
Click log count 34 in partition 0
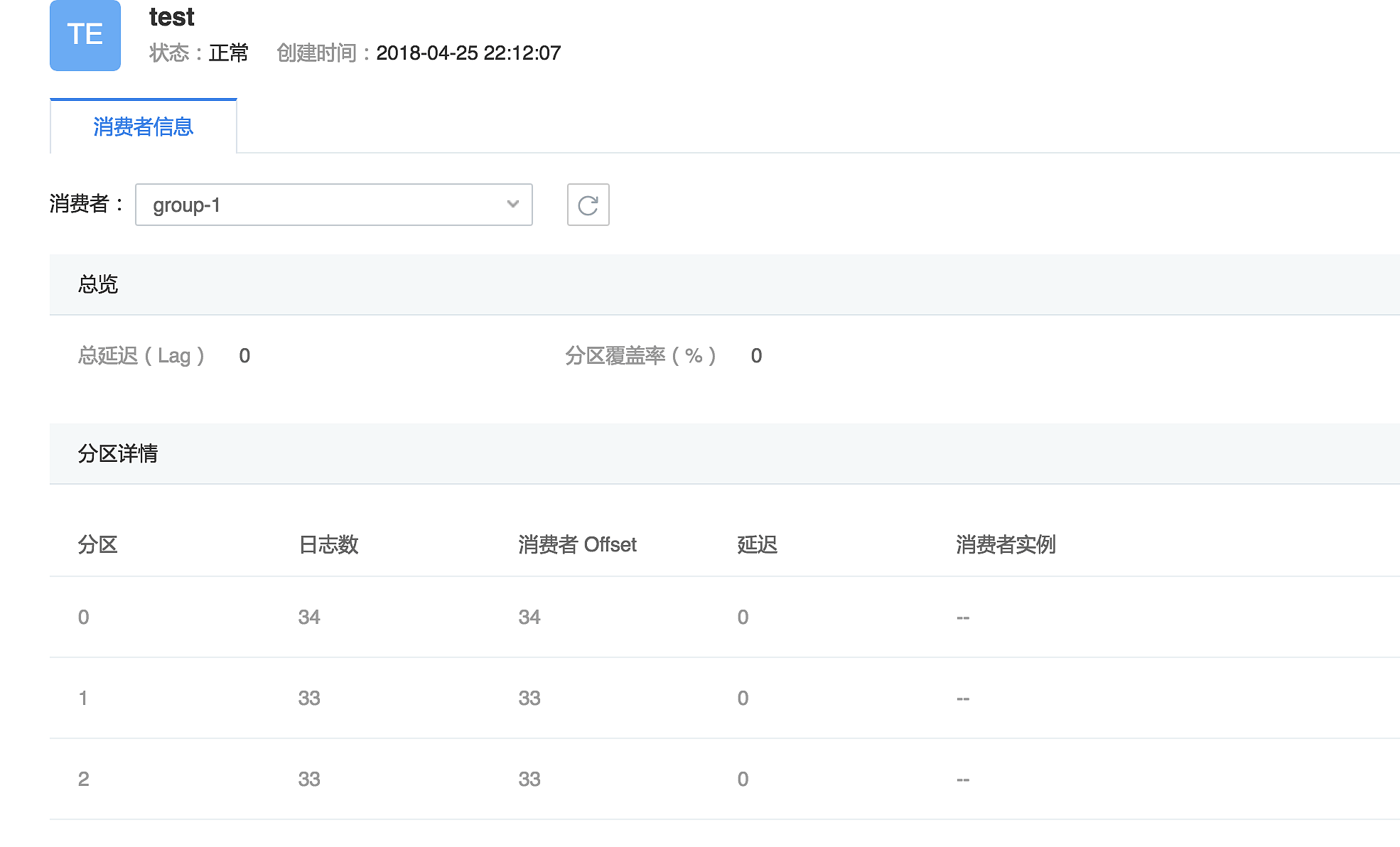(309, 617)
